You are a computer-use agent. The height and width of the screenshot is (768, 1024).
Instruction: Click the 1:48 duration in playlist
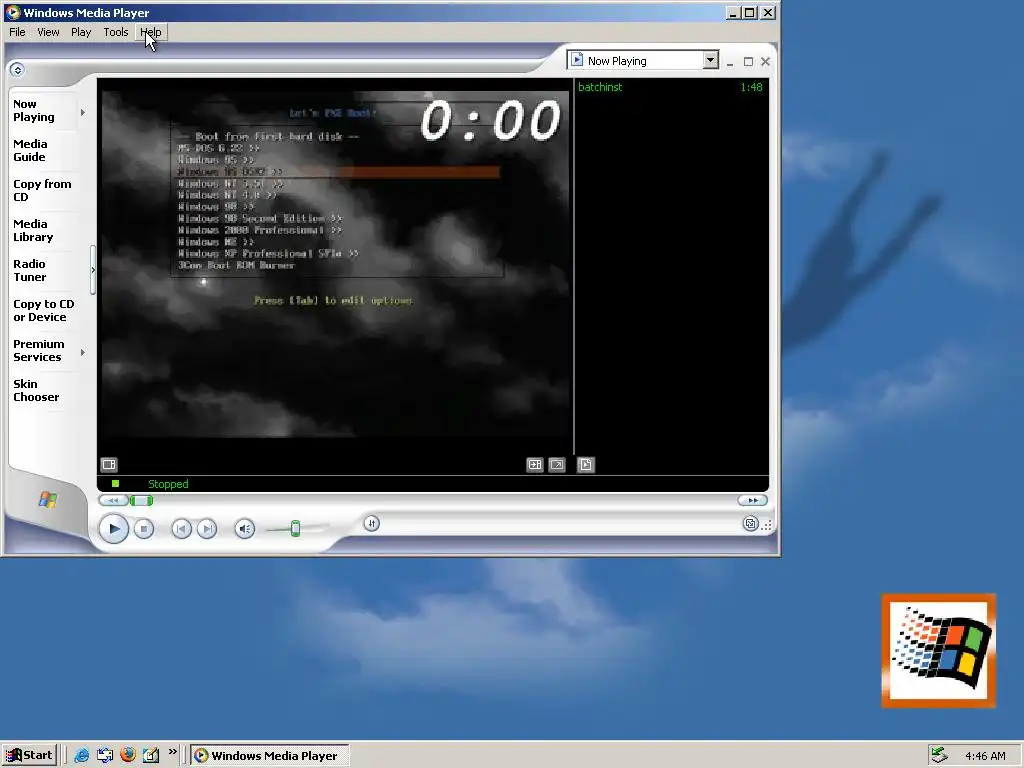tap(751, 87)
